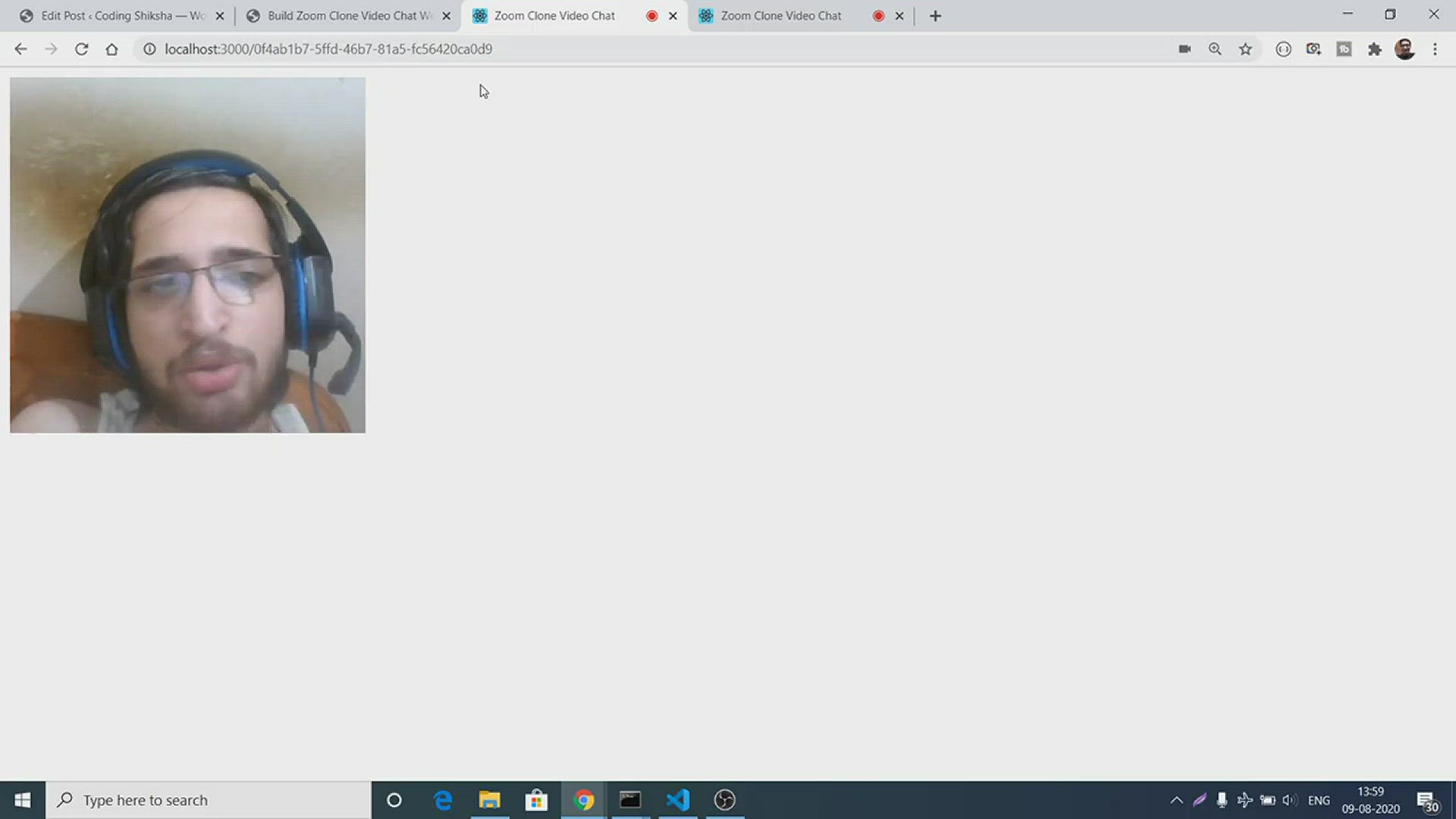Click the webcam video feed
Viewport: 1456px width, 819px height.
(x=187, y=255)
